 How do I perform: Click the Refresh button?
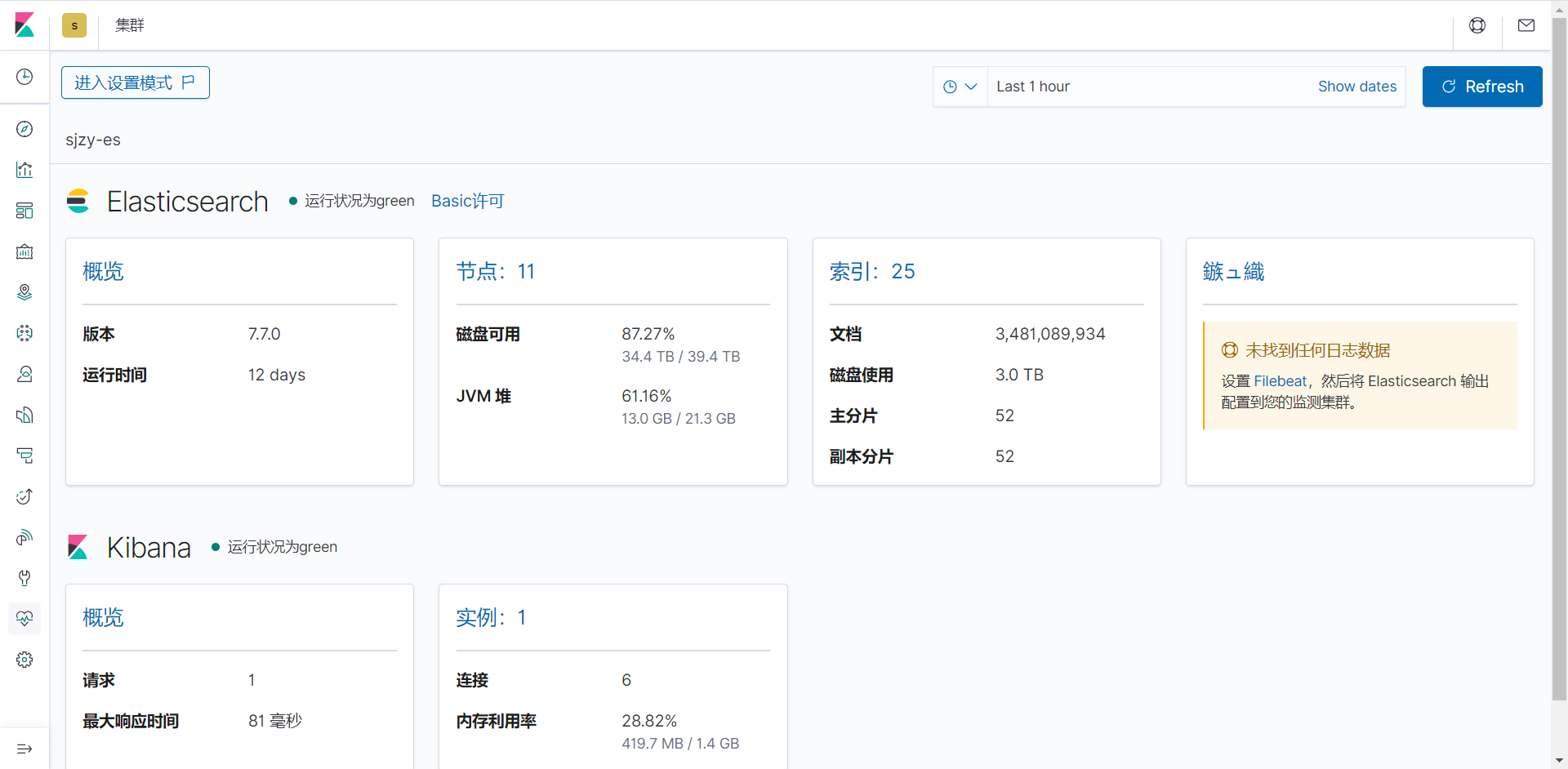[x=1481, y=86]
